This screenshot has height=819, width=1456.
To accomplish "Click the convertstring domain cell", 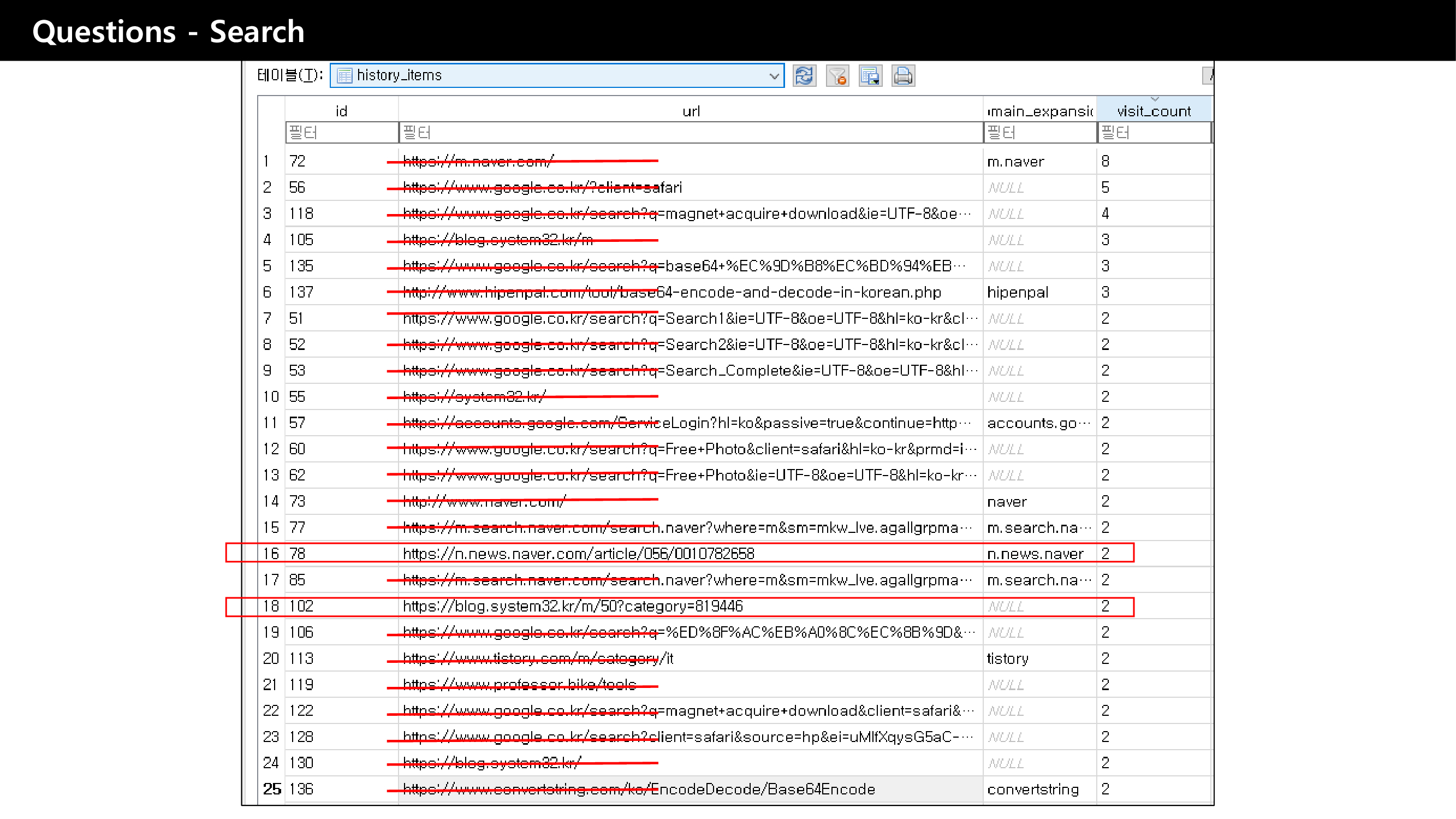I will click(1032, 789).
